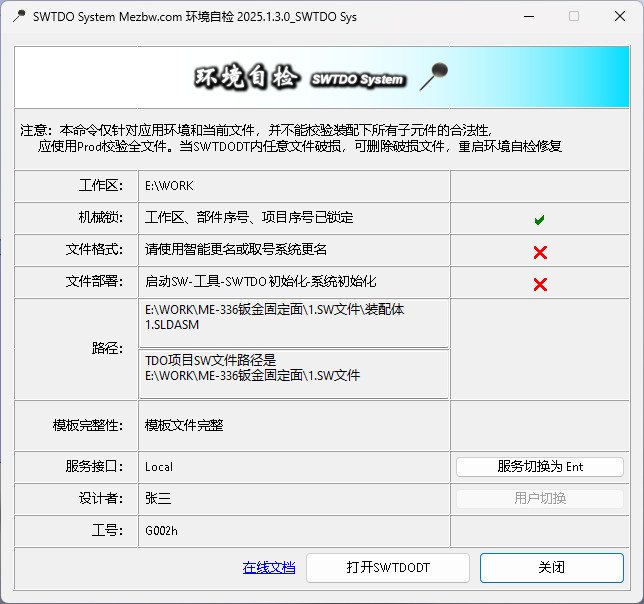The height and width of the screenshot is (604, 644).
Task: Click the 打开SWTDODT button
Action: [x=388, y=568]
